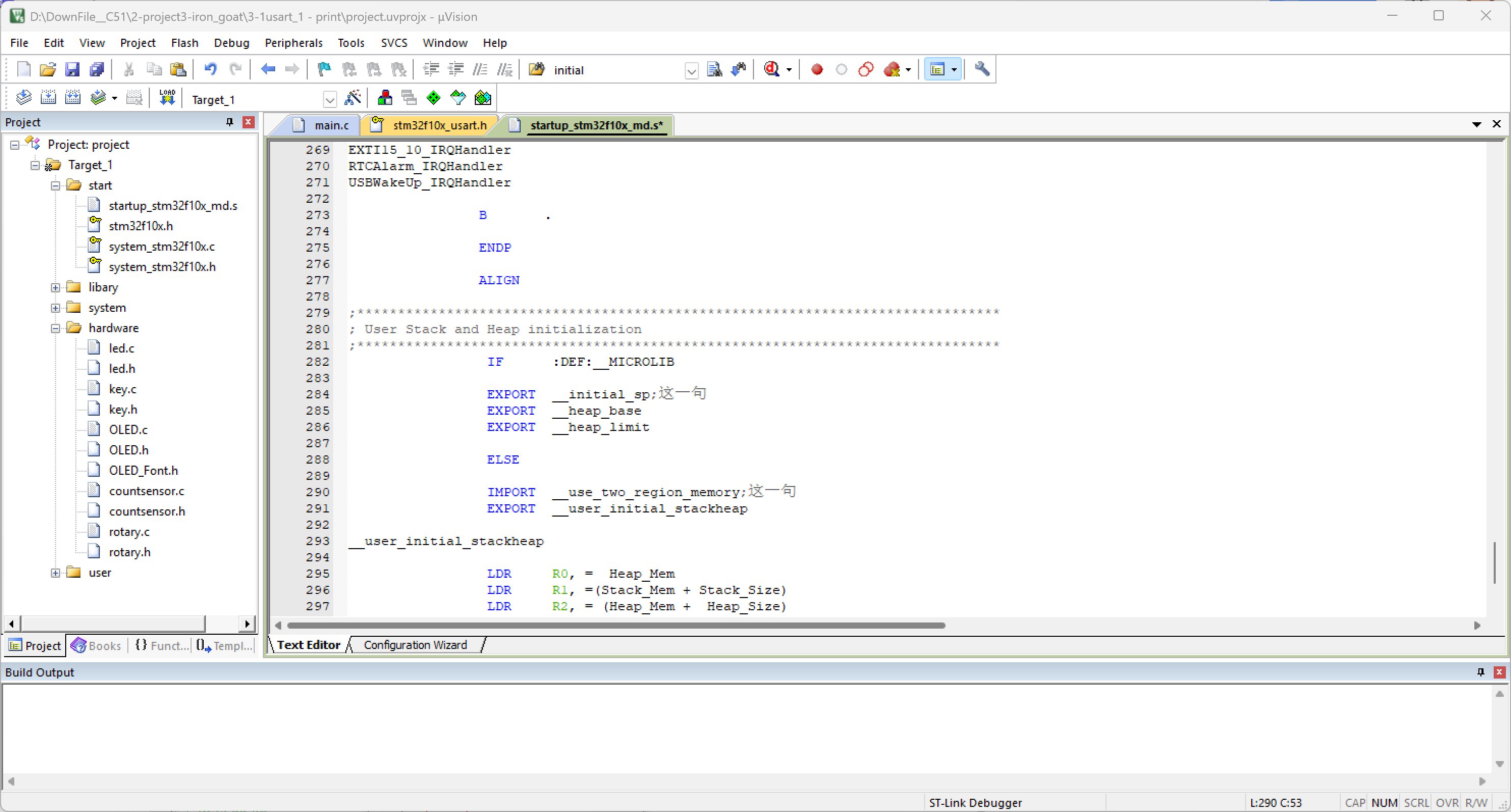Image resolution: width=1511 pixels, height=812 pixels.
Task: Open the Configuration wrench settings
Action: pyautogui.click(x=981, y=69)
